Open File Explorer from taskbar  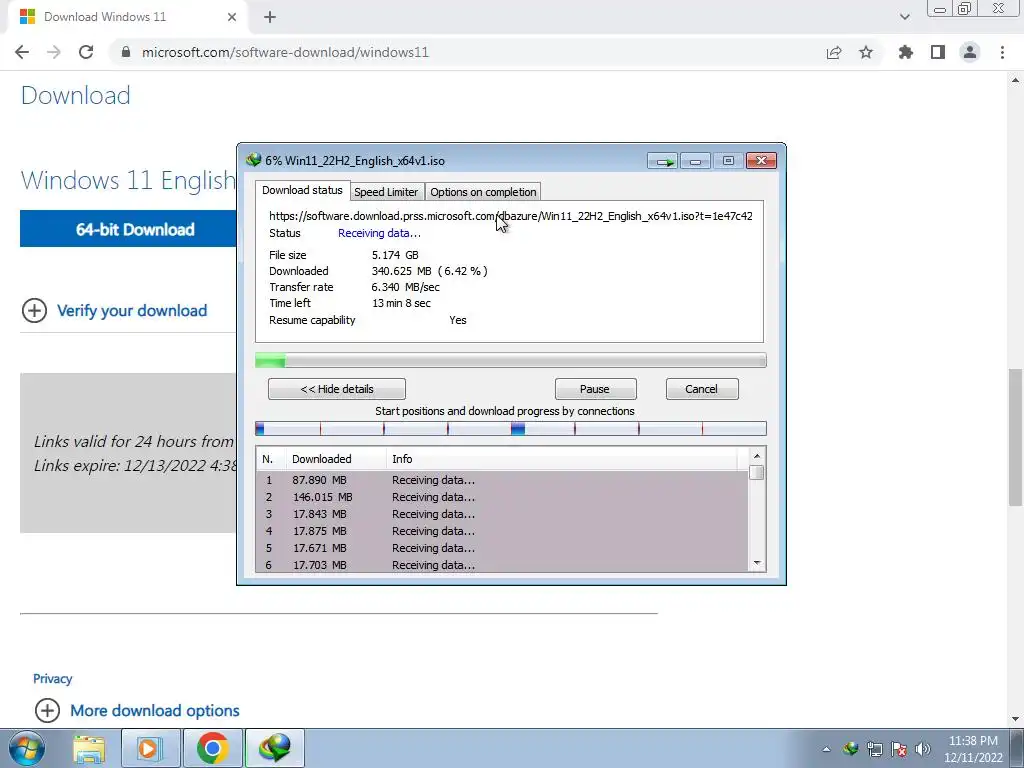click(89, 748)
